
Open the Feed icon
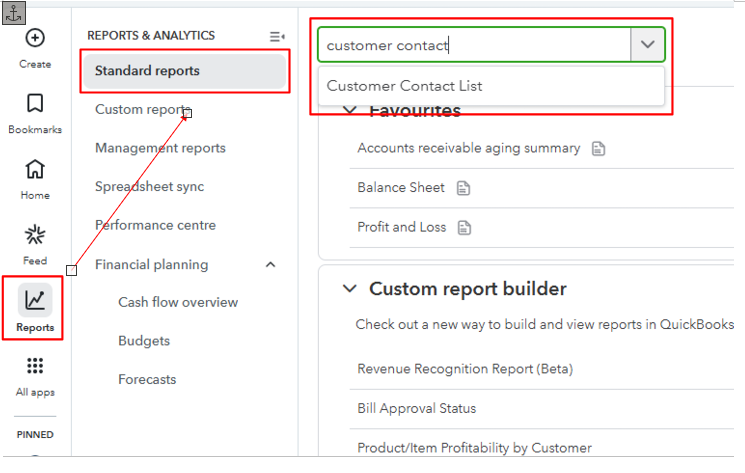click(x=35, y=235)
